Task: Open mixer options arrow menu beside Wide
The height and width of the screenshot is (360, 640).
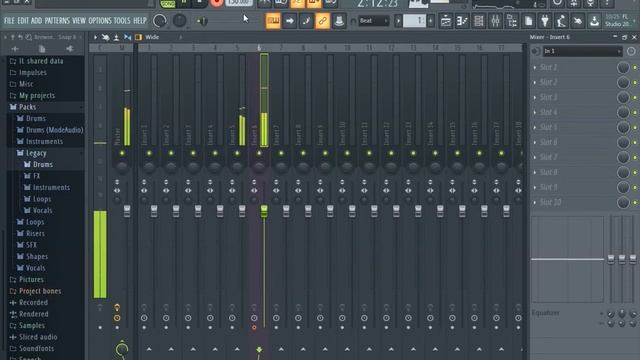Action: click(95, 37)
